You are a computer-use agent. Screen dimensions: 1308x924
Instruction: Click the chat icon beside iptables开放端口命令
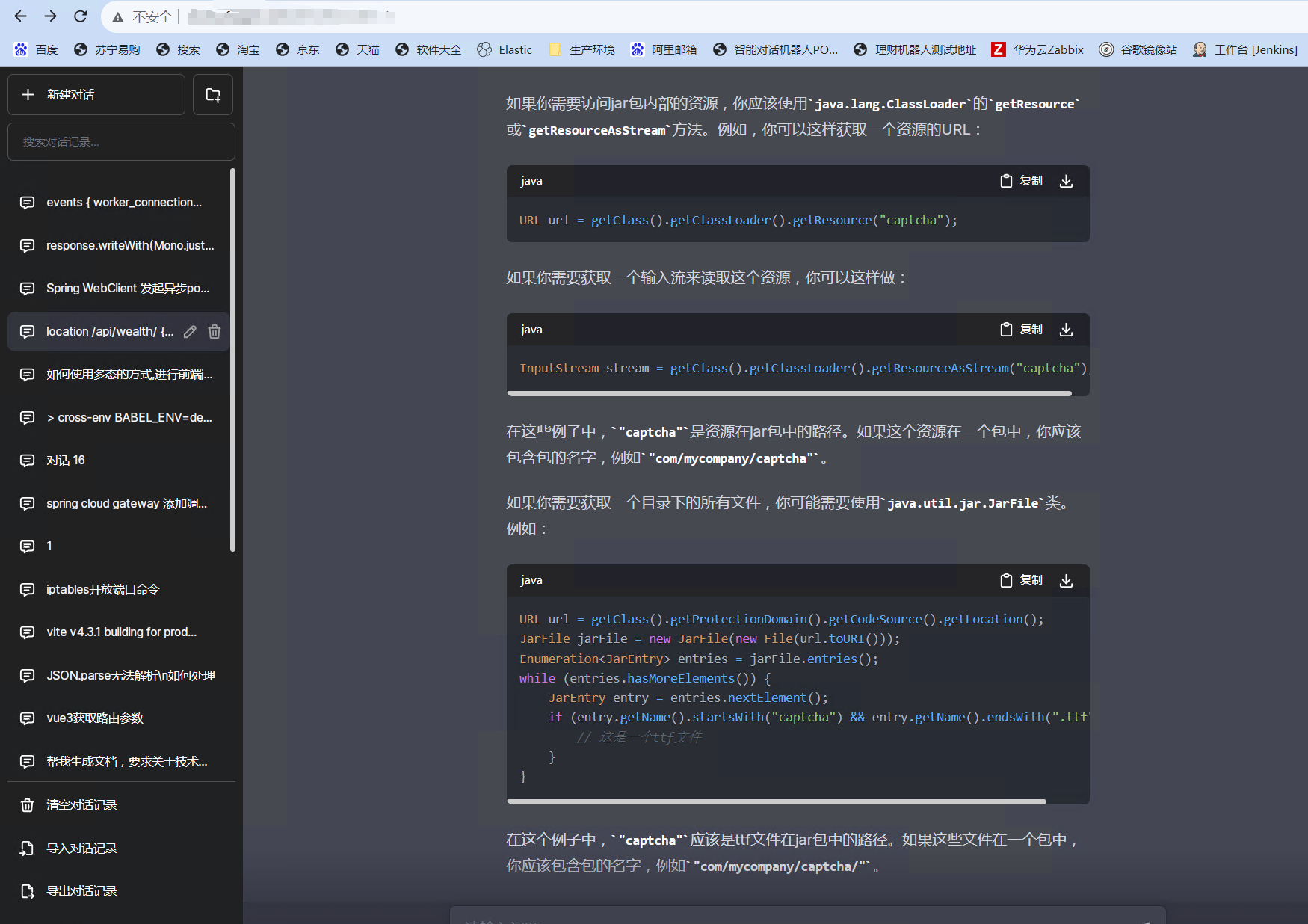[28, 590]
